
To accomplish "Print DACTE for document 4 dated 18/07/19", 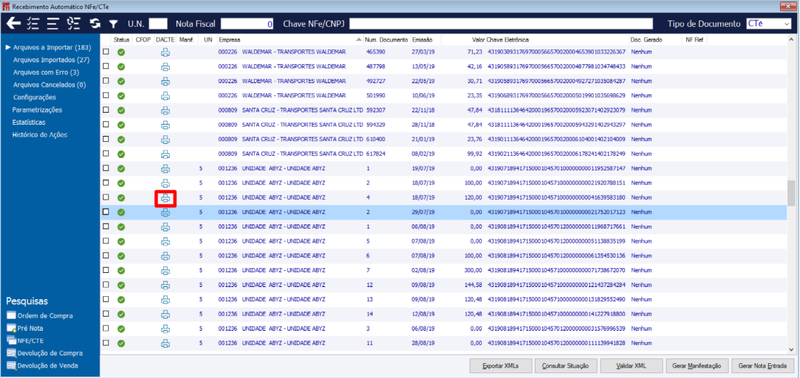I will 165,198.
